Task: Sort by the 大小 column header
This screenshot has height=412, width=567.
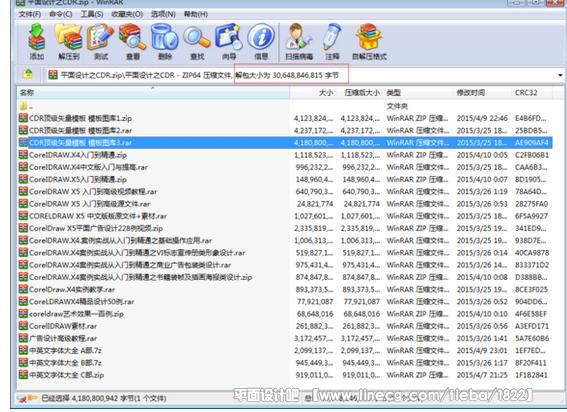Action: (313, 93)
